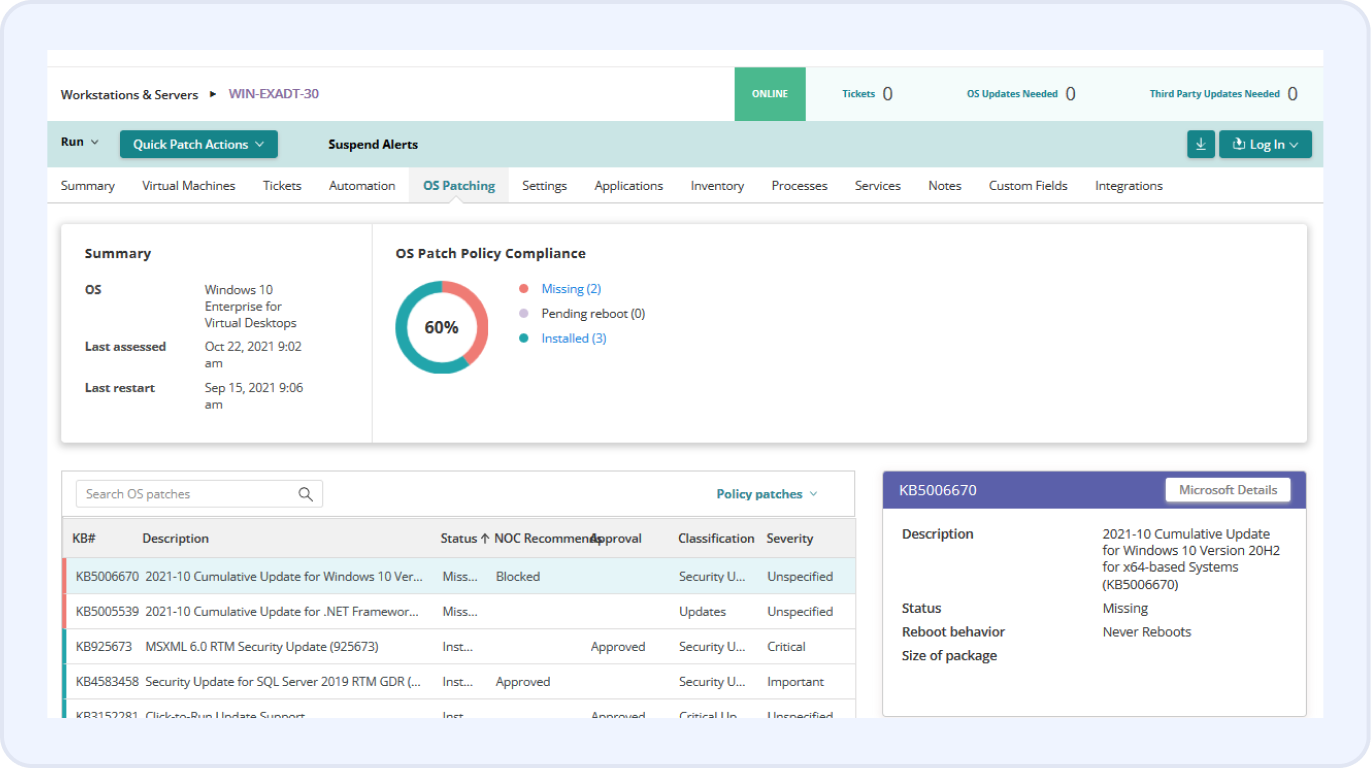Click the magnifier icon in Search OS patches
This screenshot has width=1371, height=768.
pos(306,494)
